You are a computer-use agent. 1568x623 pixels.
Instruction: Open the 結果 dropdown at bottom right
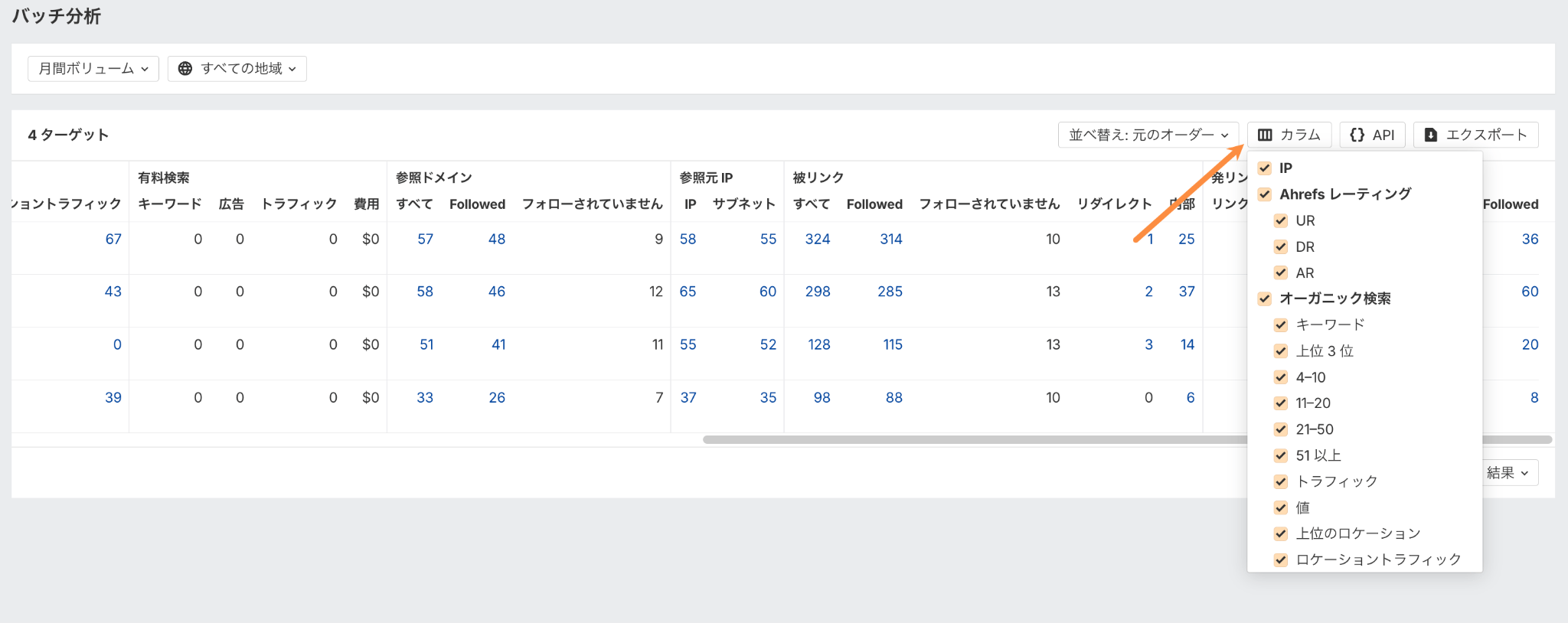click(x=1507, y=473)
